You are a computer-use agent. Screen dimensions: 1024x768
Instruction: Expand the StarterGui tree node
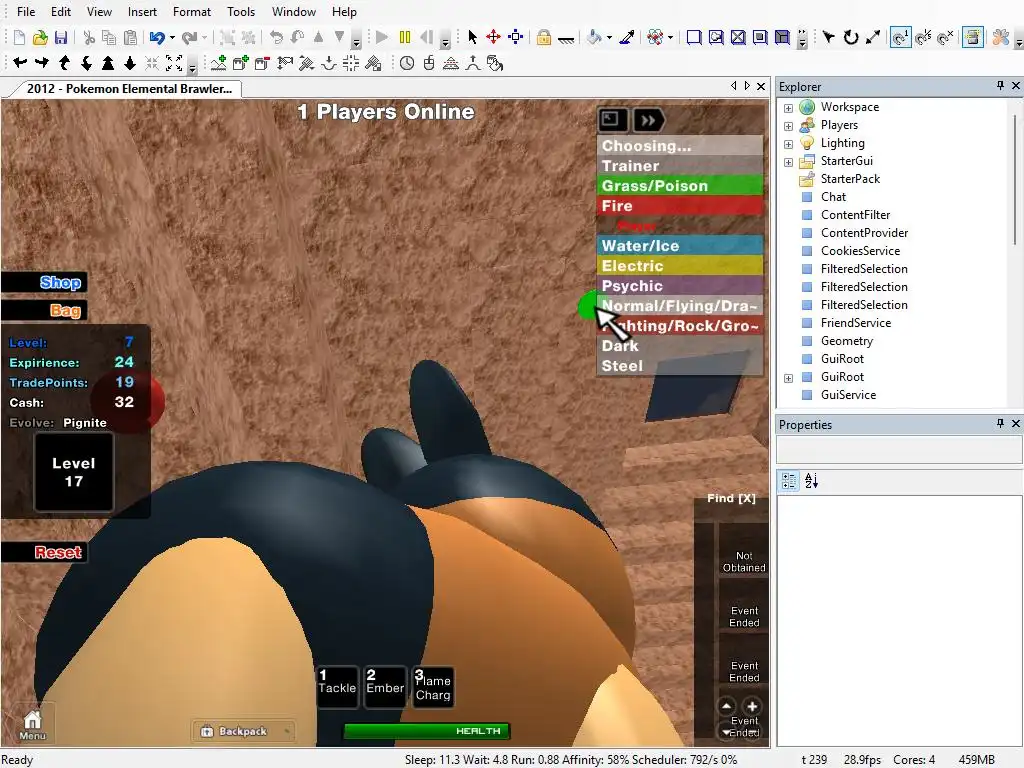(788, 162)
